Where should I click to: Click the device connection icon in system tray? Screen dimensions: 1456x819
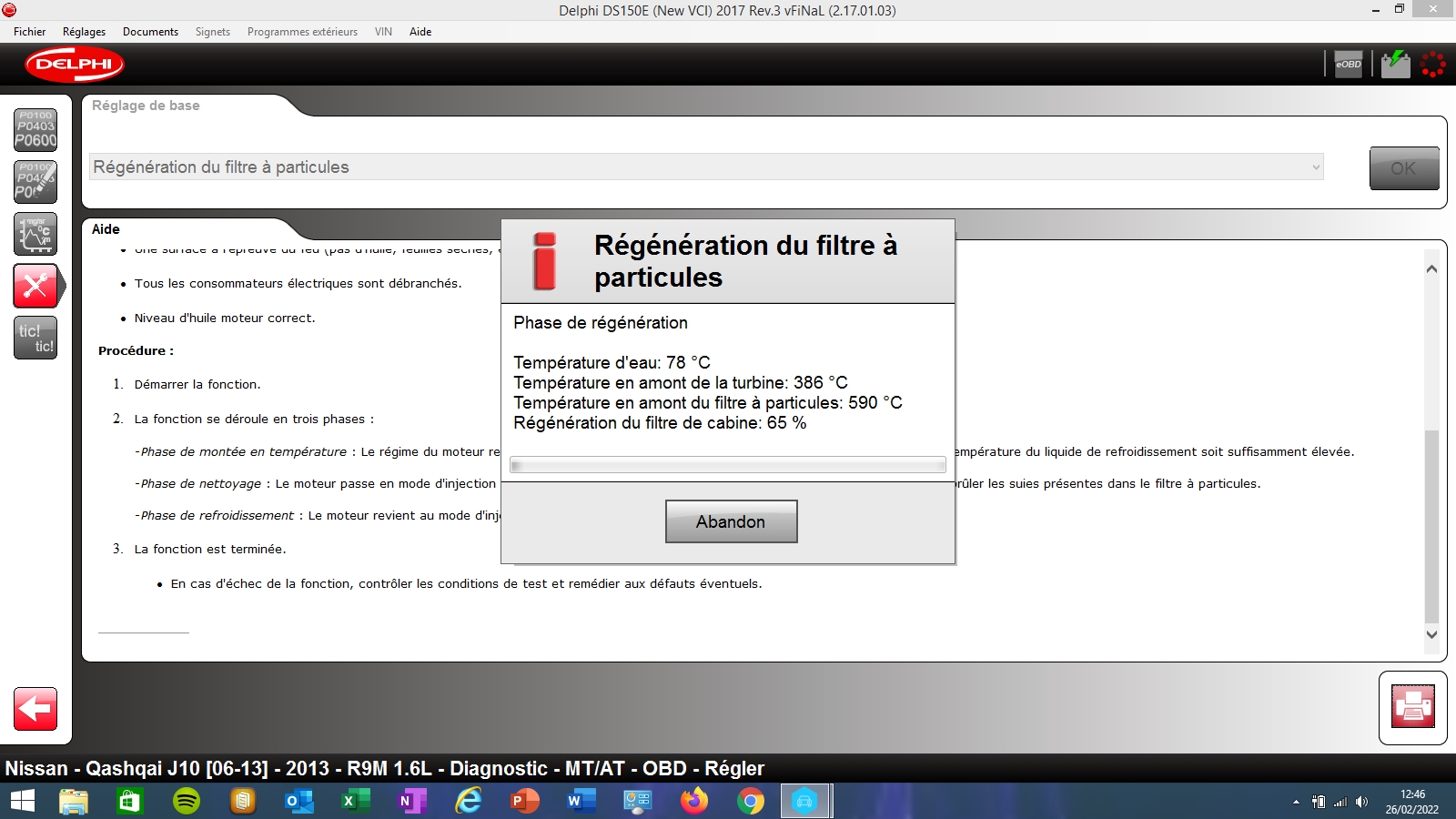point(1319,802)
